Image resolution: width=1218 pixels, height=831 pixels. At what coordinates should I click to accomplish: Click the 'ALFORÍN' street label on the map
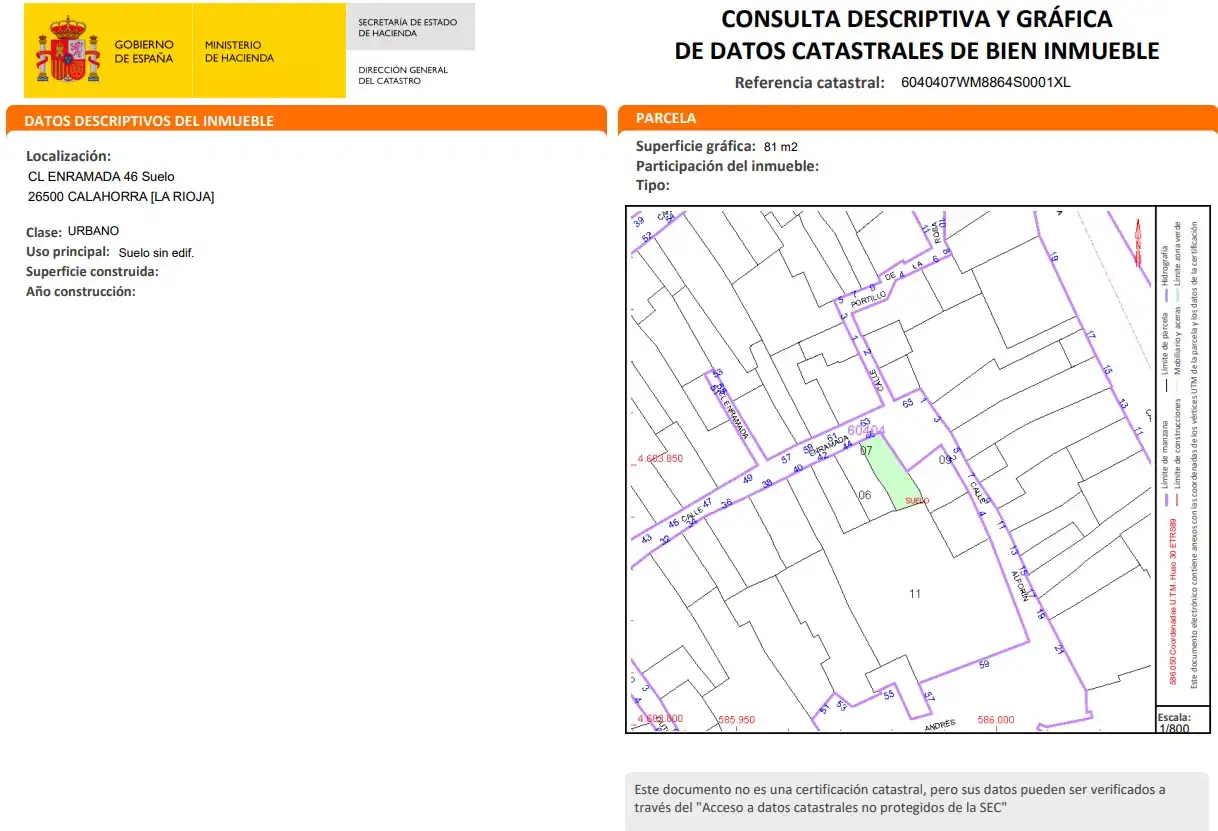[x=1019, y=585]
